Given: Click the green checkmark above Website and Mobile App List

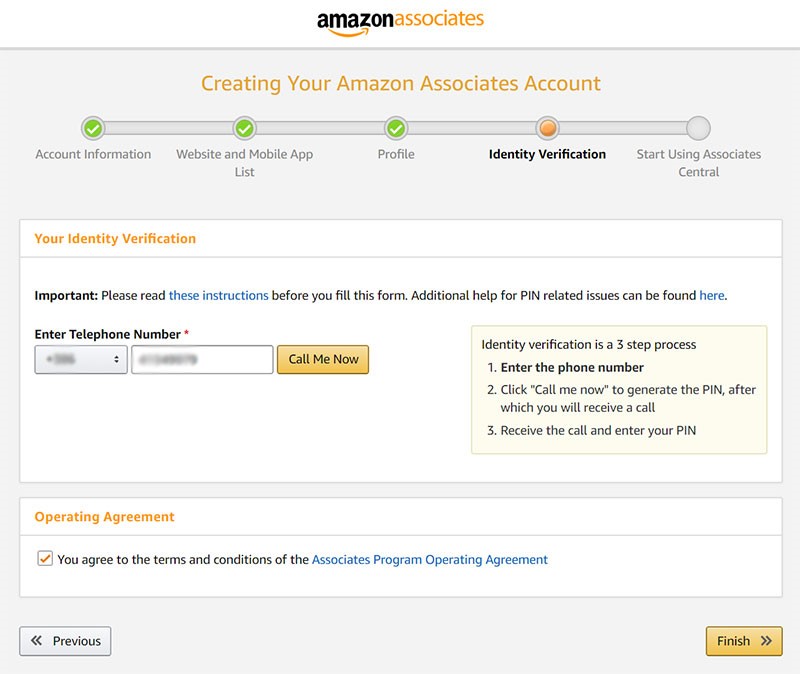Looking at the screenshot, I should coord(243,128).
